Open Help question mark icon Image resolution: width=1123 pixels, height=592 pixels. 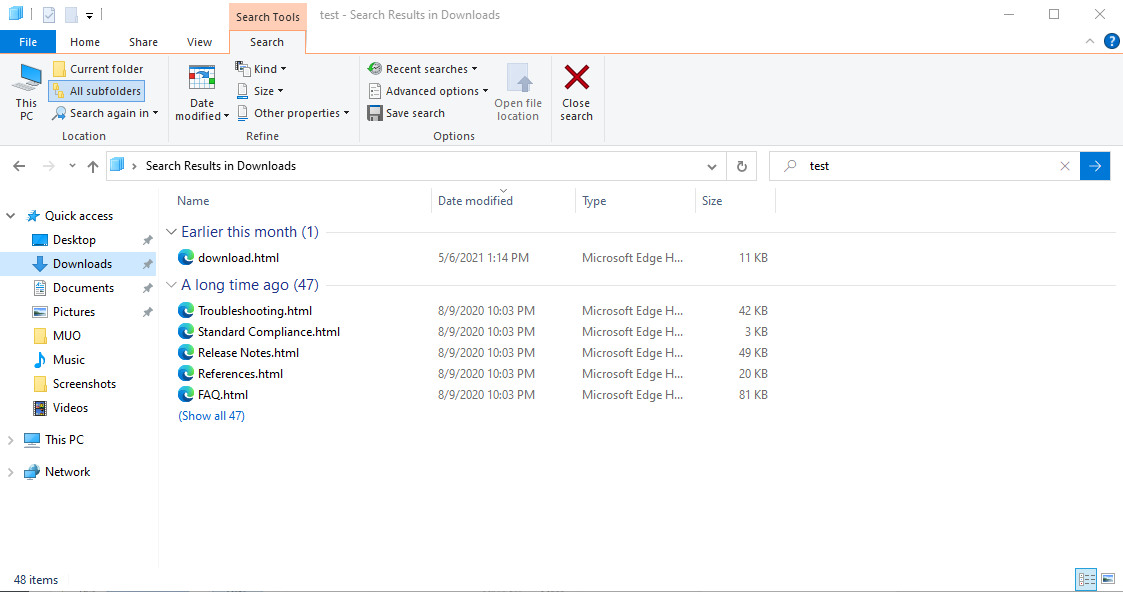tap(1112, 42)
